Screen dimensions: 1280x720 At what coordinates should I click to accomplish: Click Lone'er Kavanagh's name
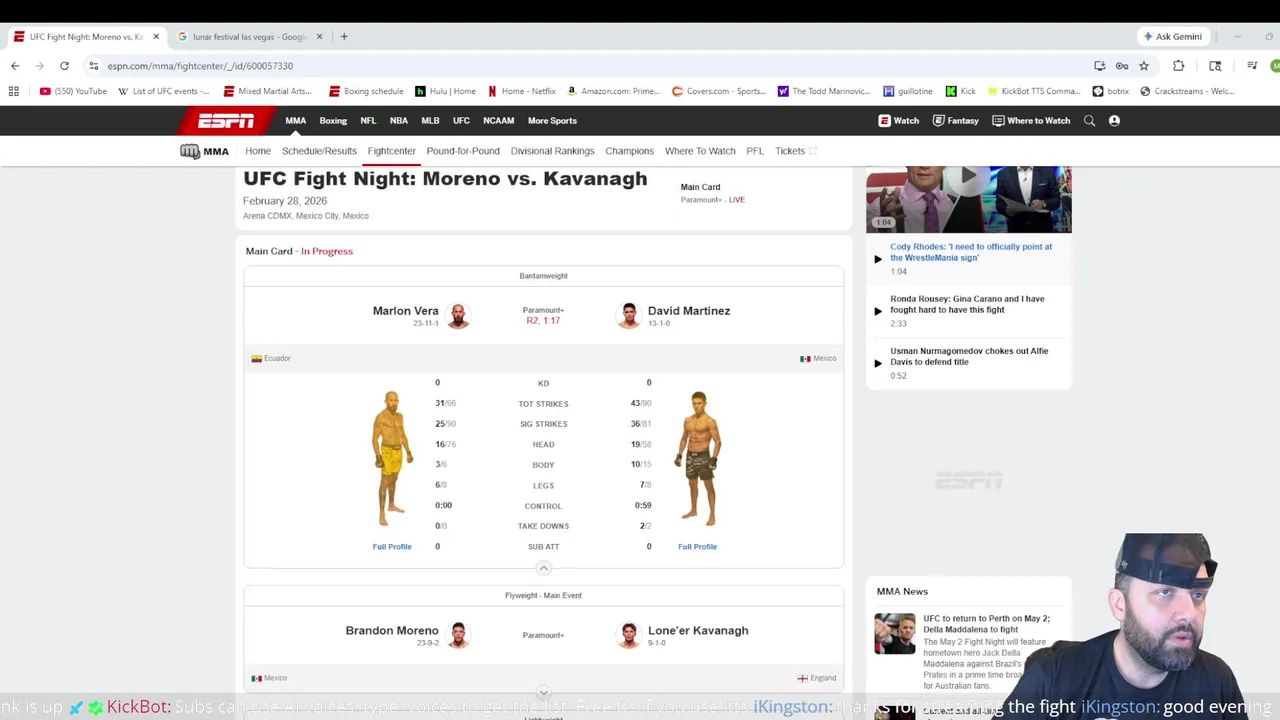698,631
